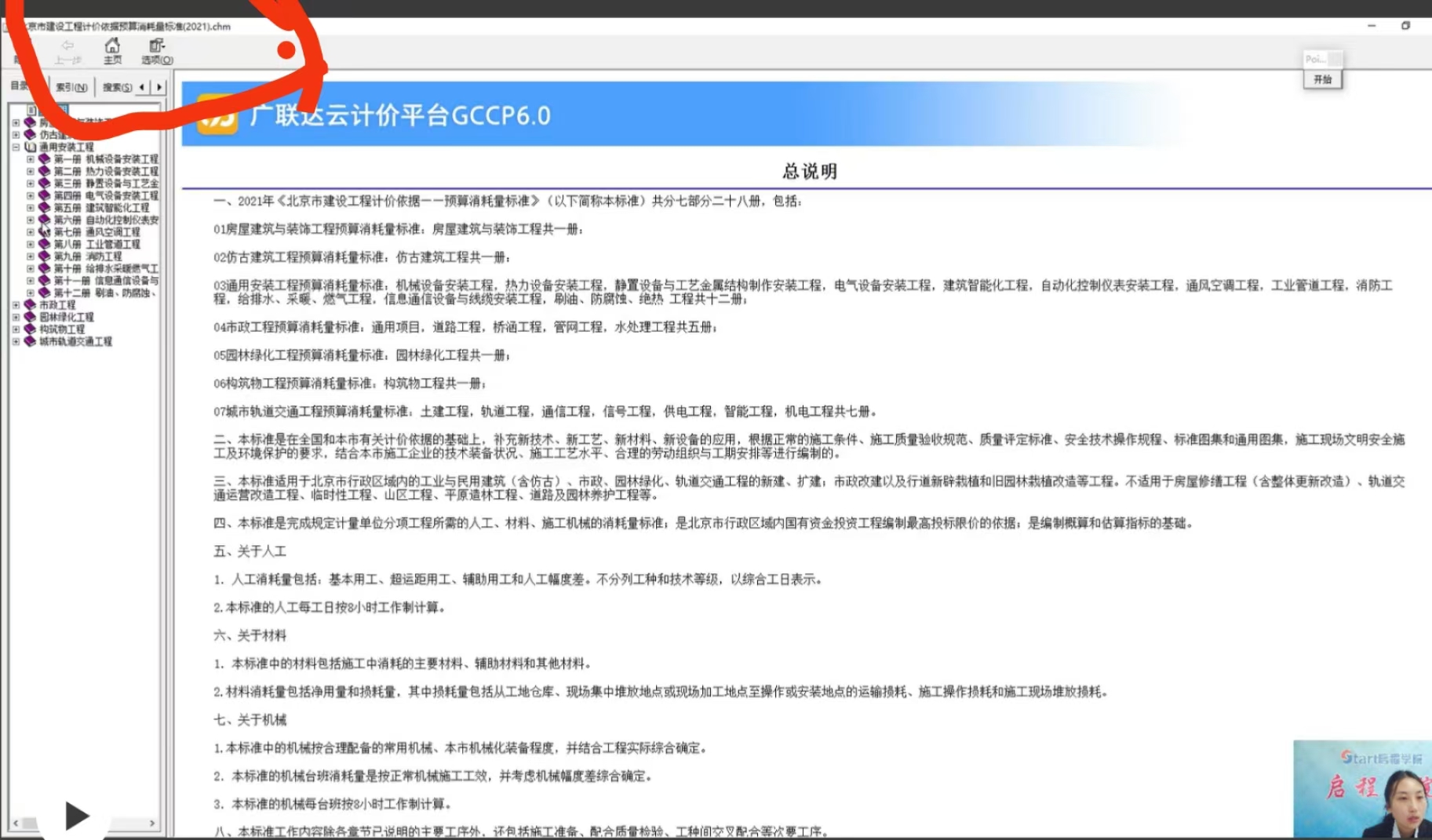The width and height of the screenshot is (1432, 840).
Task: Click the 五、关于人工 heading text
Action: (250, 551)
